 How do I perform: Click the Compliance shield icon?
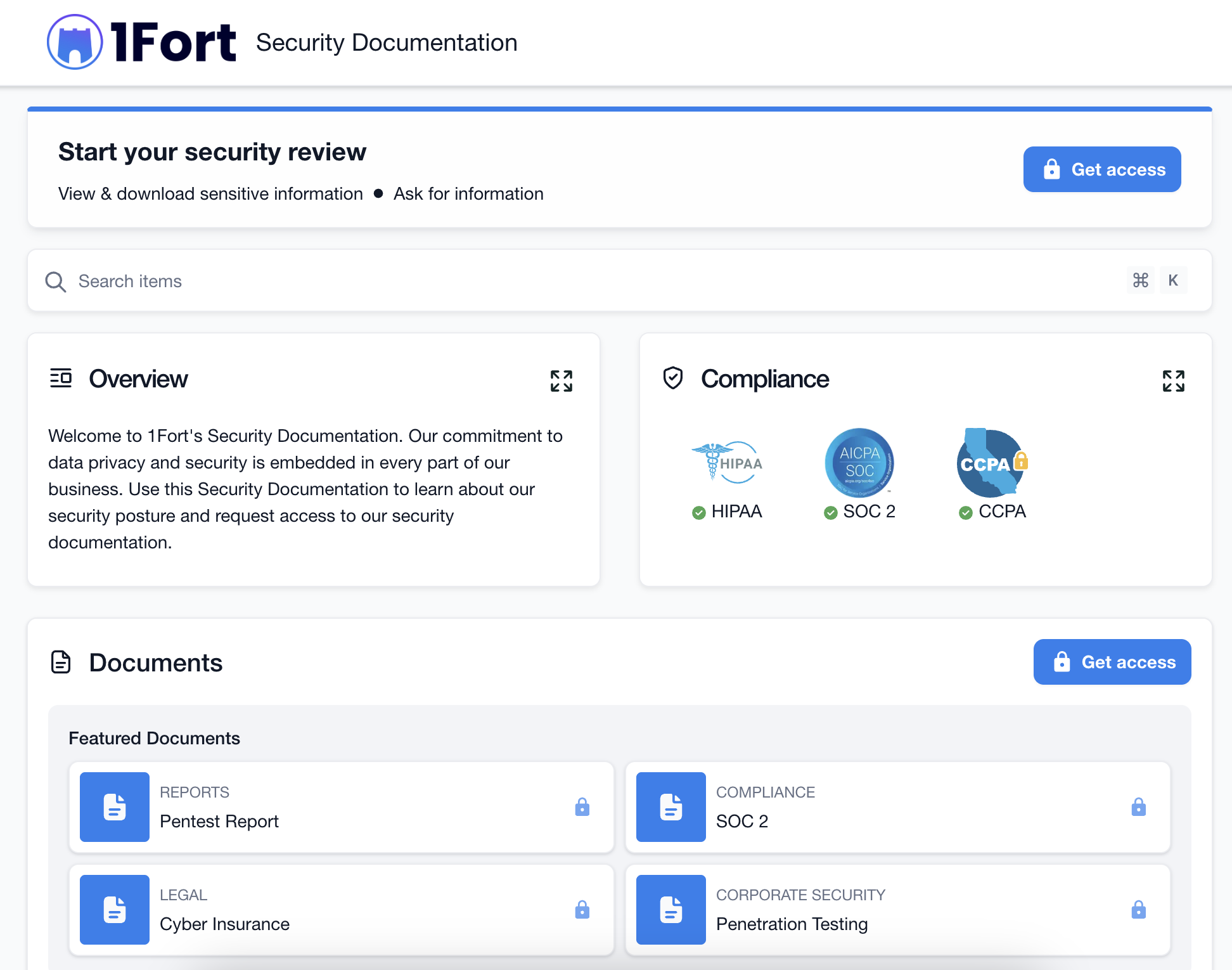pyautogui.click(x=673, y=378)
